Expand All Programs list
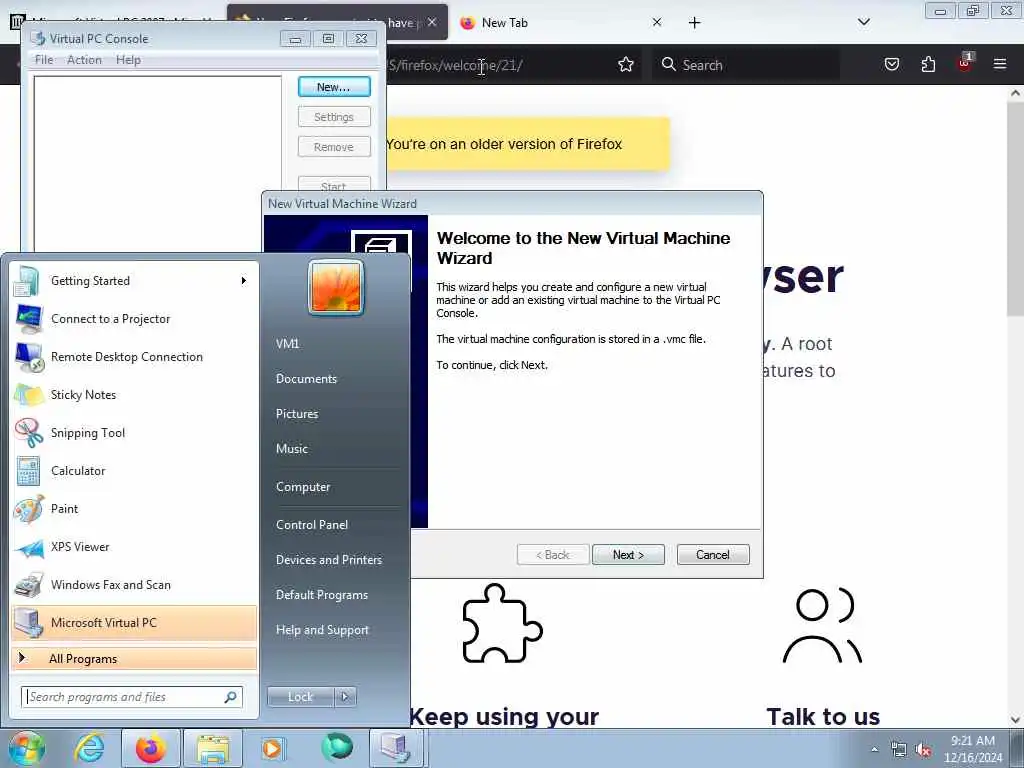 (x=134, y=659)
